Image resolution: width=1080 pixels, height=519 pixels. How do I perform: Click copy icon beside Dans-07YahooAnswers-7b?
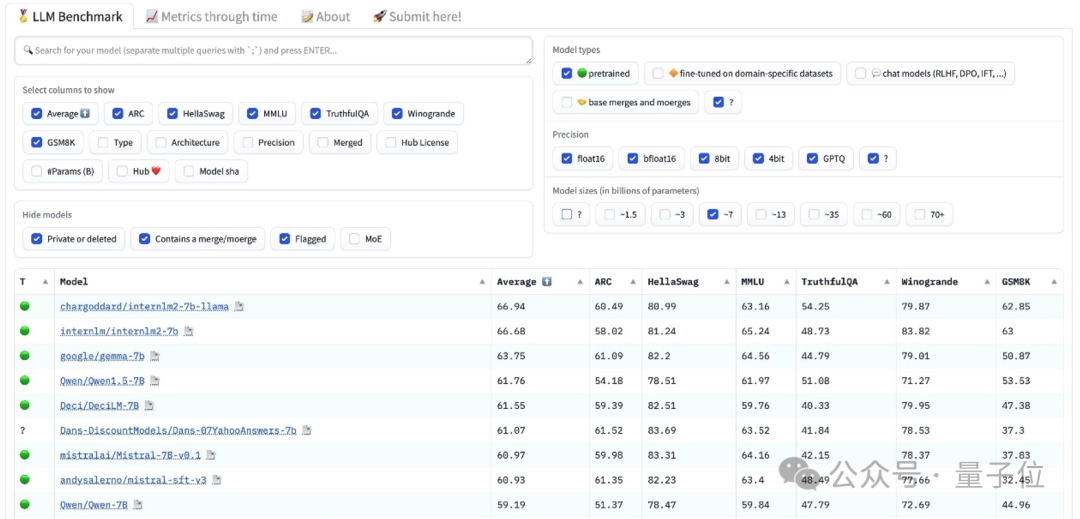pos(307,430)
